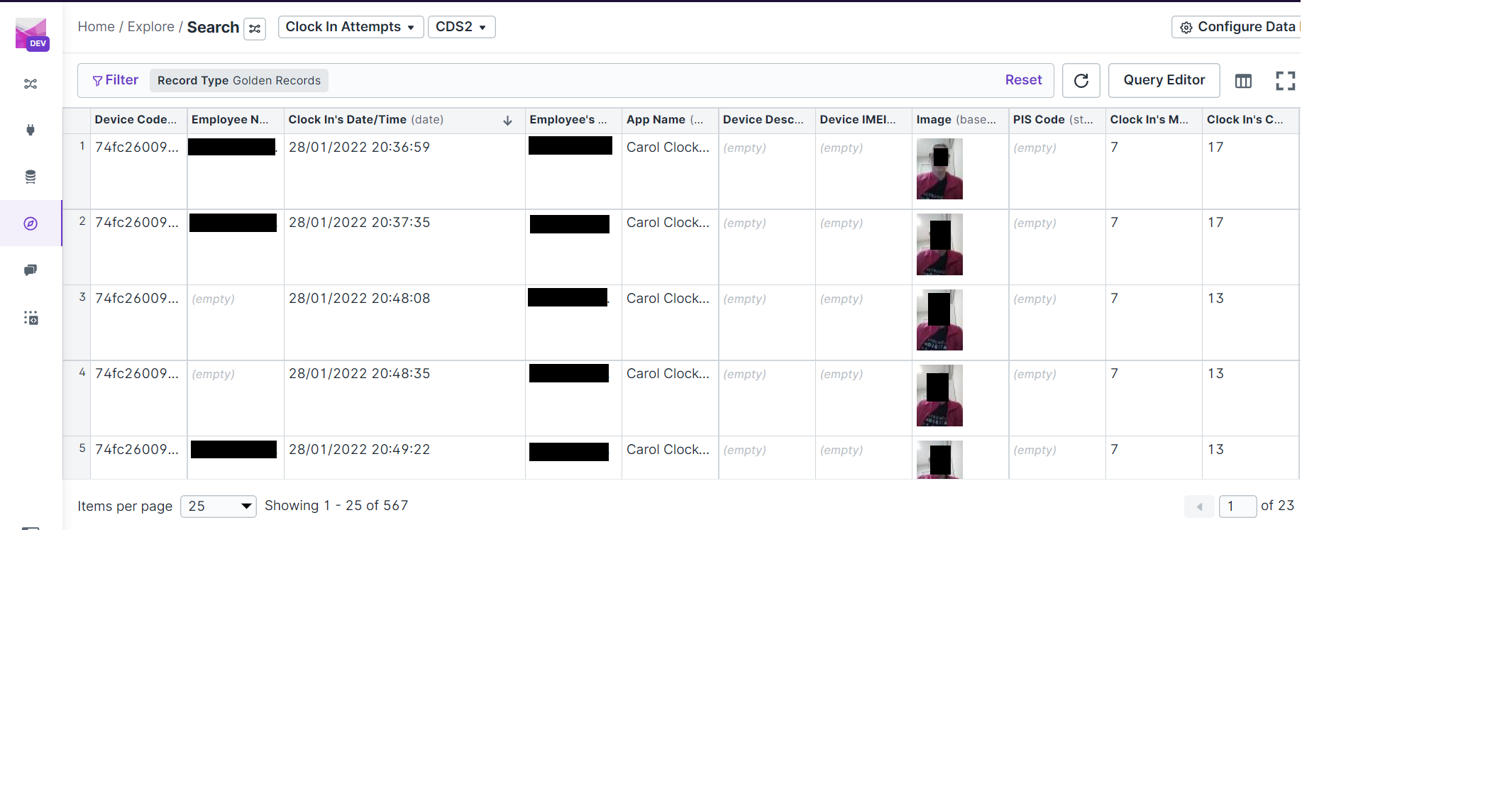Click the page number input field
Viewport: 1512px width, 796px height.
(1237, 507)
